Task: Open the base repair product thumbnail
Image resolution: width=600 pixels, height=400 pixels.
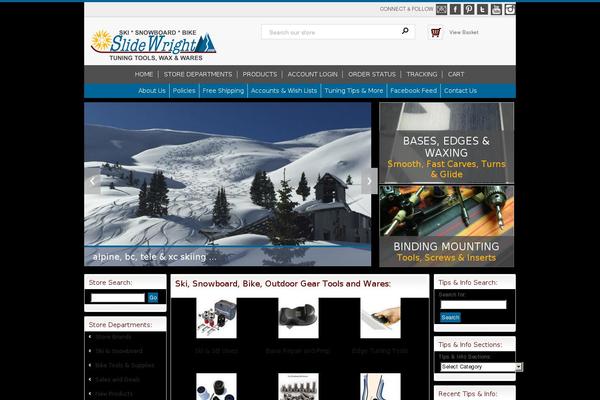Action: (x=298, y=318)
